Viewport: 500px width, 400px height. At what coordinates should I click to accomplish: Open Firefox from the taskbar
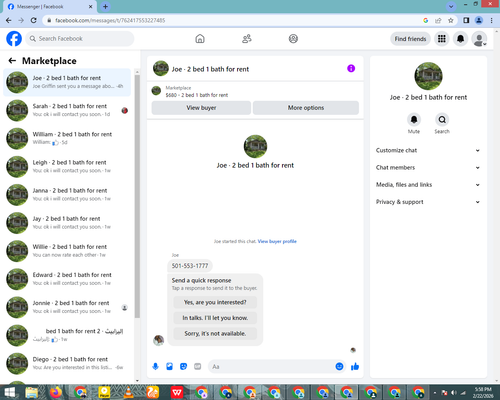click(56, 392)
